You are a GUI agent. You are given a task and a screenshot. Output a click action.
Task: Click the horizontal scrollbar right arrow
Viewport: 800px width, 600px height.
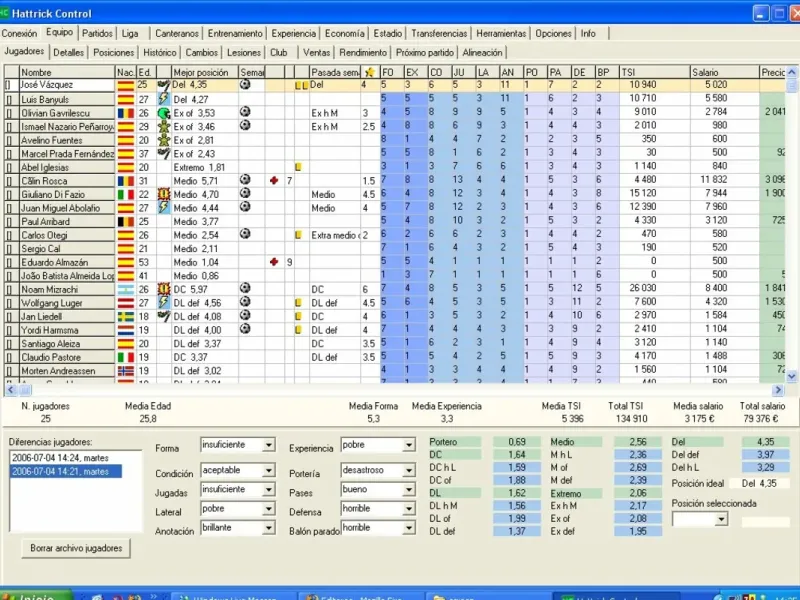[x=778, y=390]
